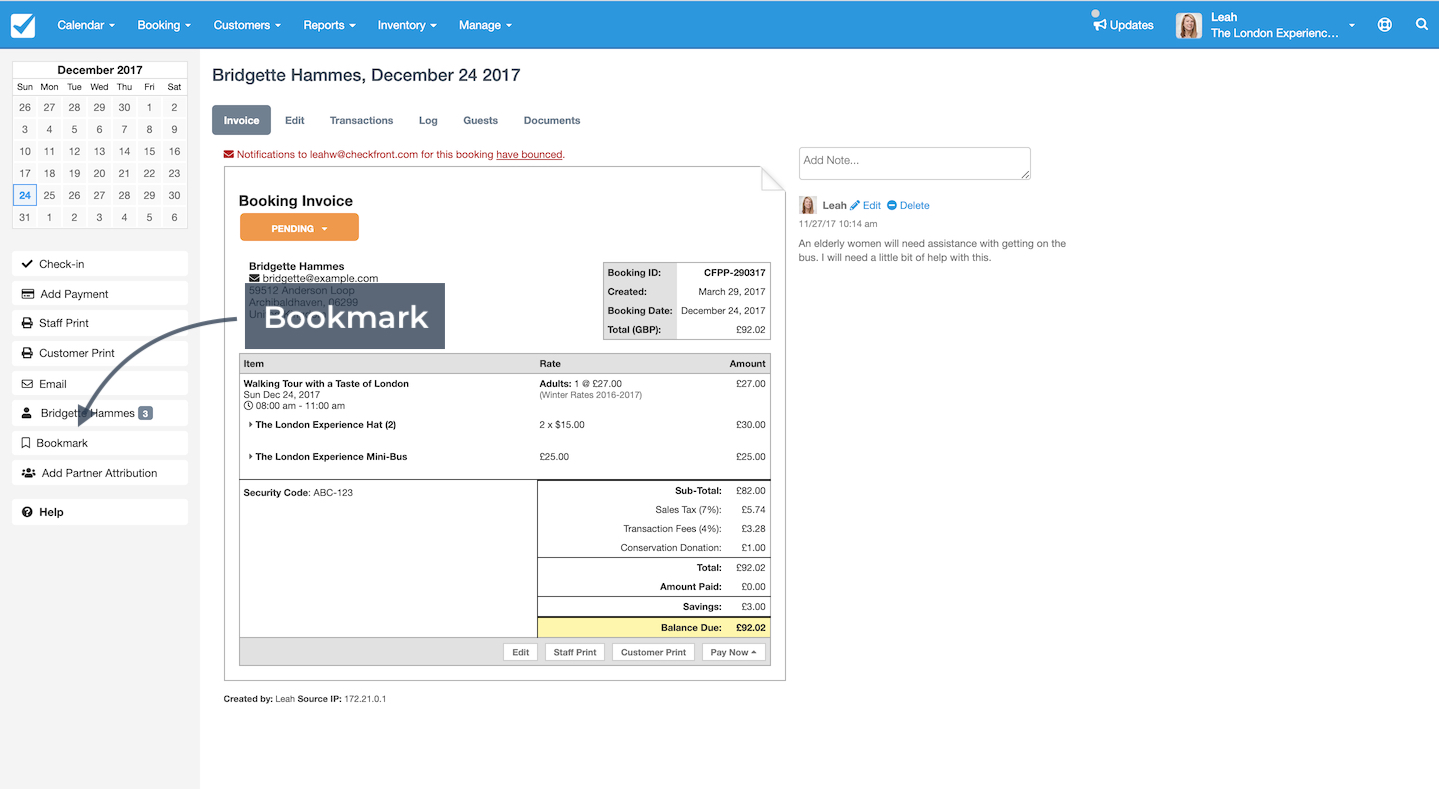This screenshot has width=1439, height=789.
Task: Click Staff Print below the invoice
Action: coord(575,652)
